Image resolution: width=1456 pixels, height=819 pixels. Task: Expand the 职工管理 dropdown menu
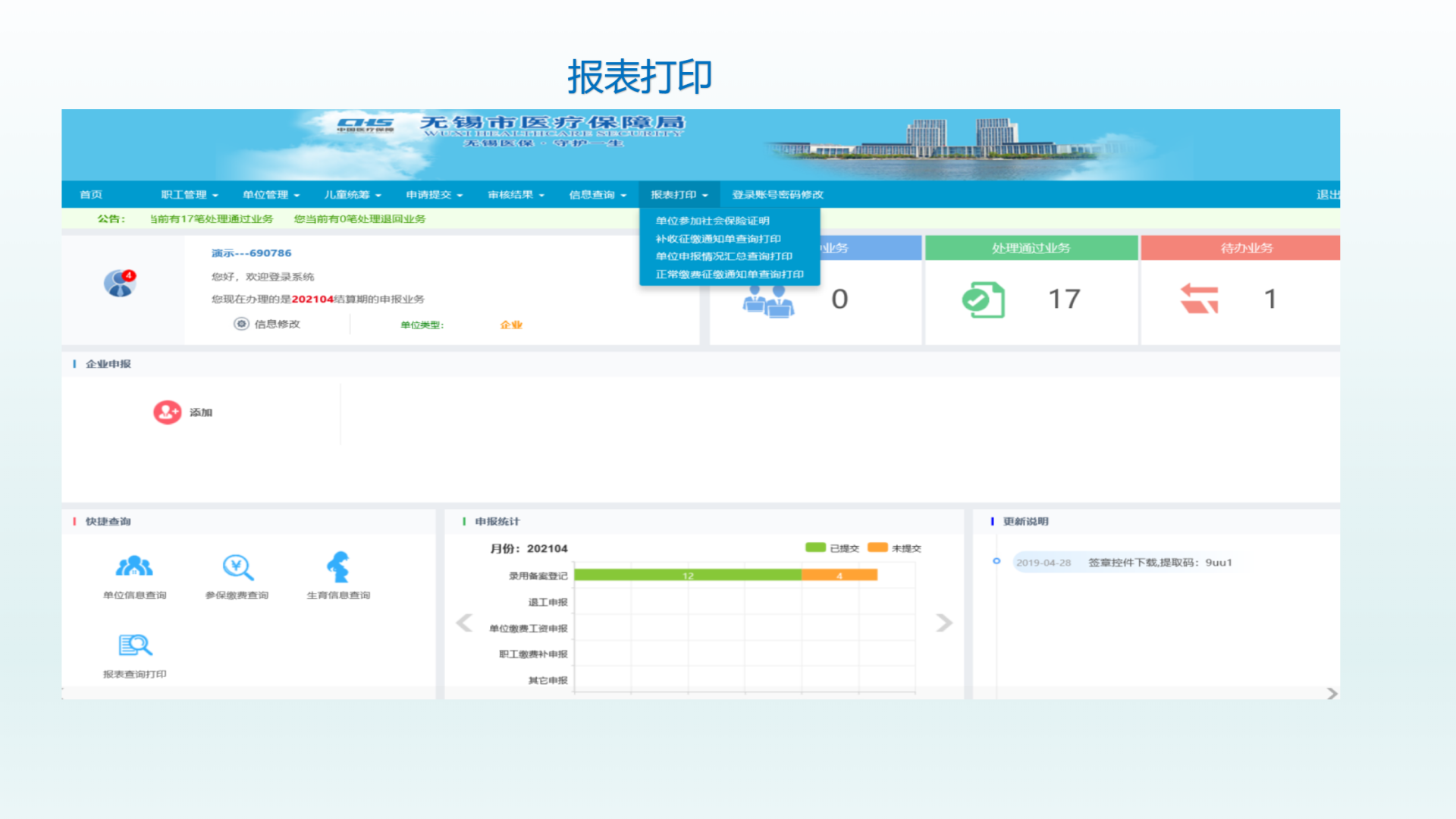pos(189,195)
